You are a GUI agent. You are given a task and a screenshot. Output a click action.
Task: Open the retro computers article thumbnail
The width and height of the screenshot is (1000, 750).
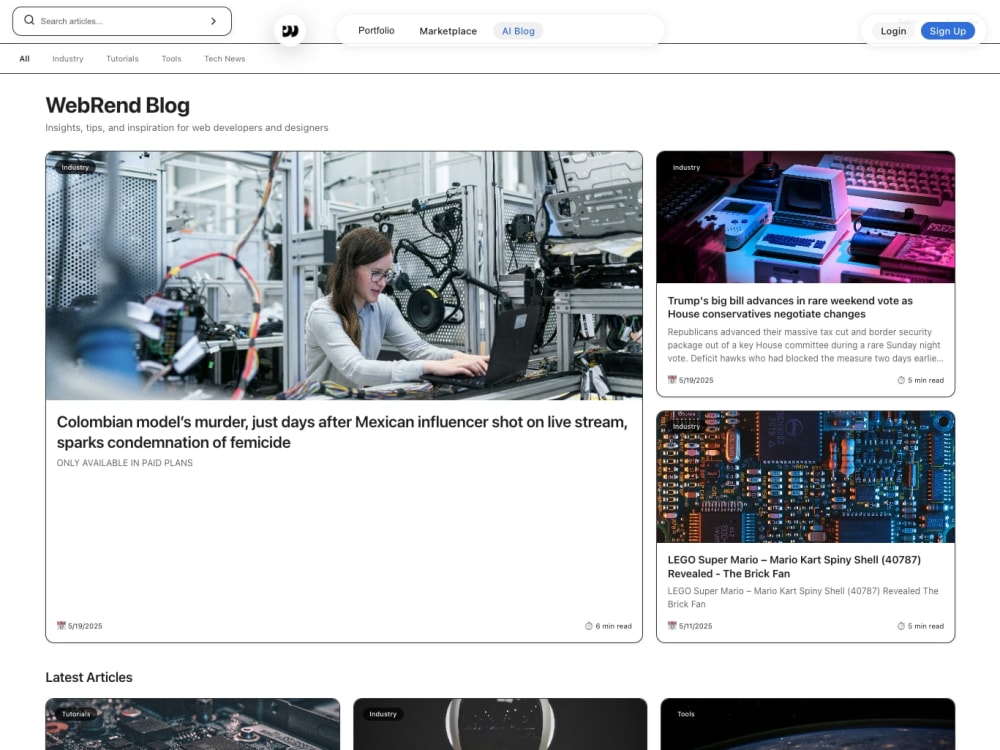coord(805,217)
